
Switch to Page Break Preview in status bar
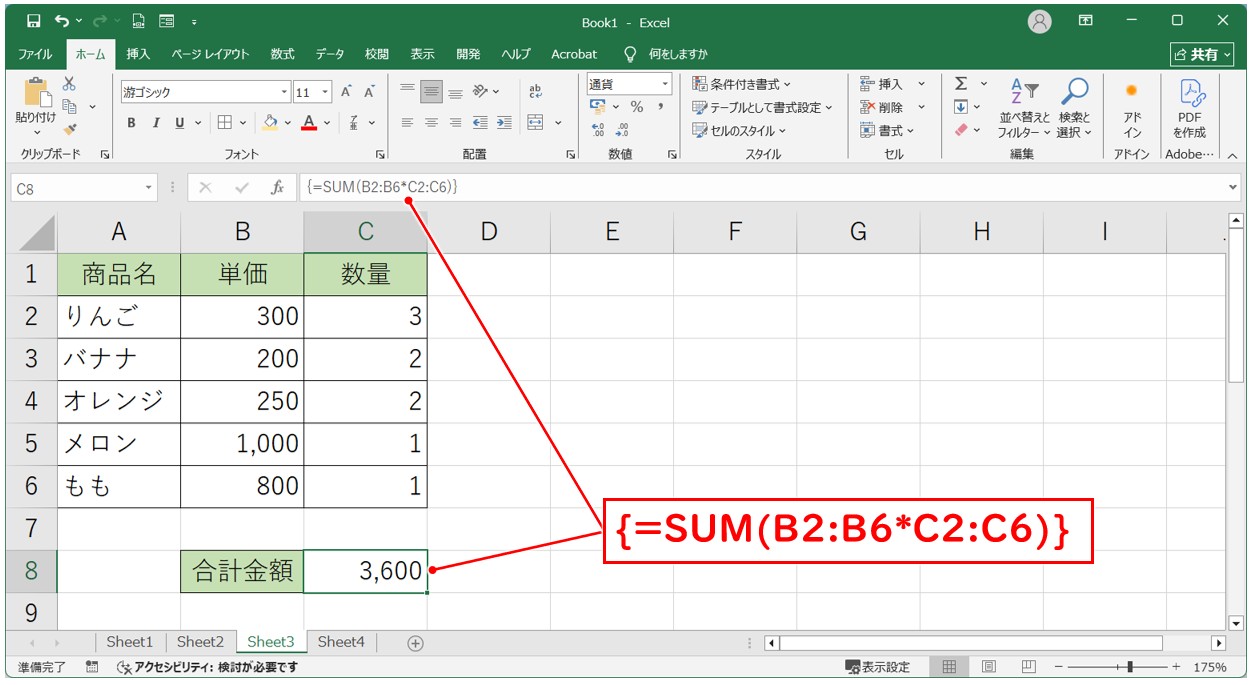tap(1029, 667)
